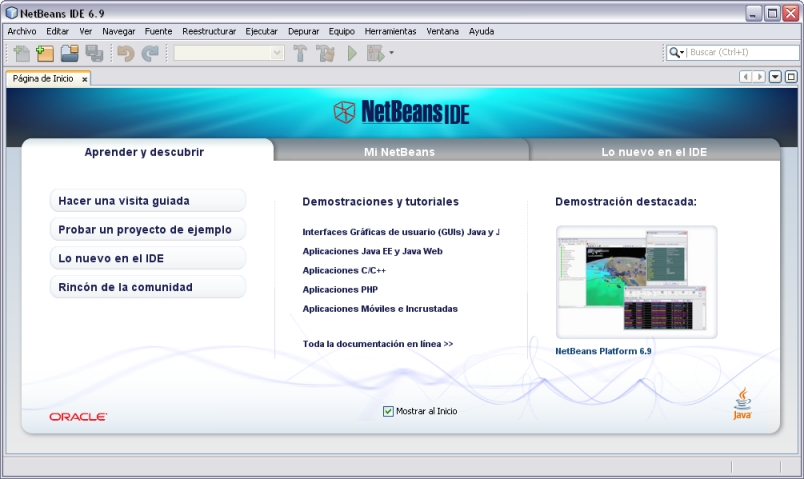Open the Navegar menu

118,31
